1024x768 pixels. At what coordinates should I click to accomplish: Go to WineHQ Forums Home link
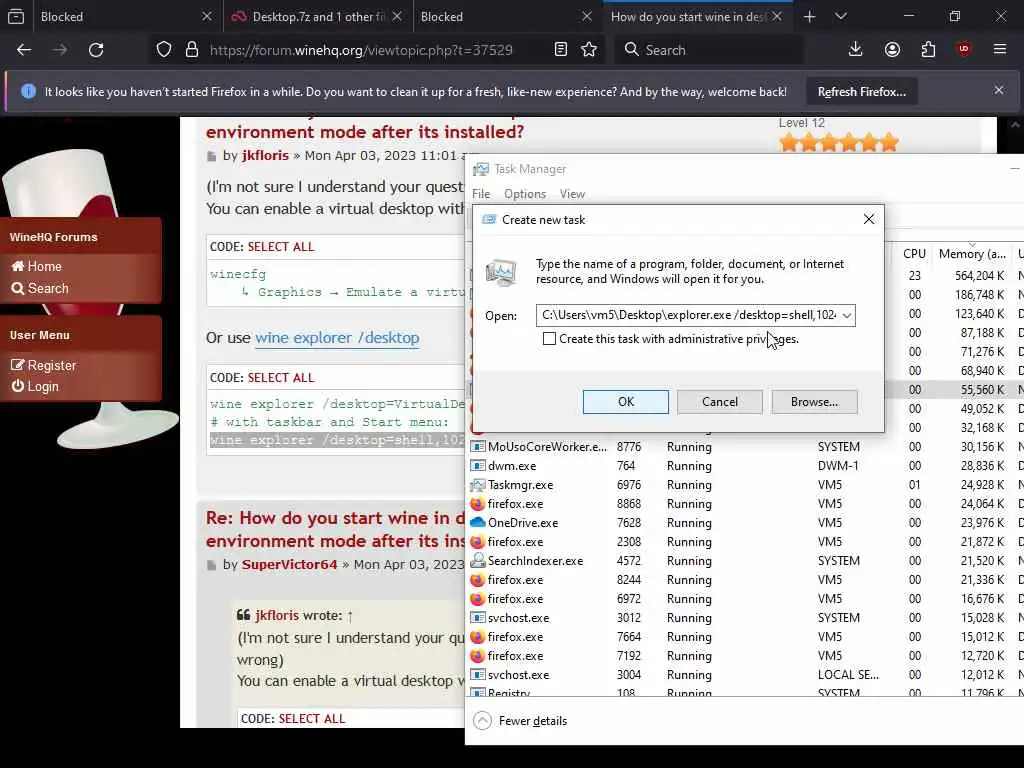point(37,266)
